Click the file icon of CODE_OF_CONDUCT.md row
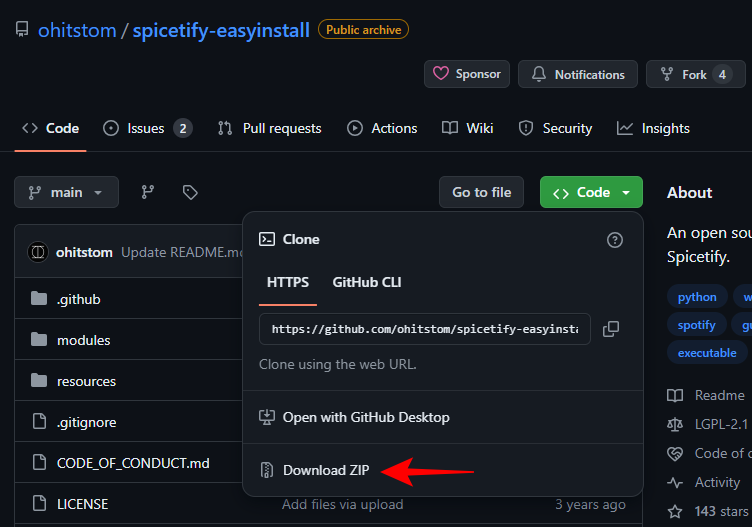Screen dimensions: 752x527 39,463
